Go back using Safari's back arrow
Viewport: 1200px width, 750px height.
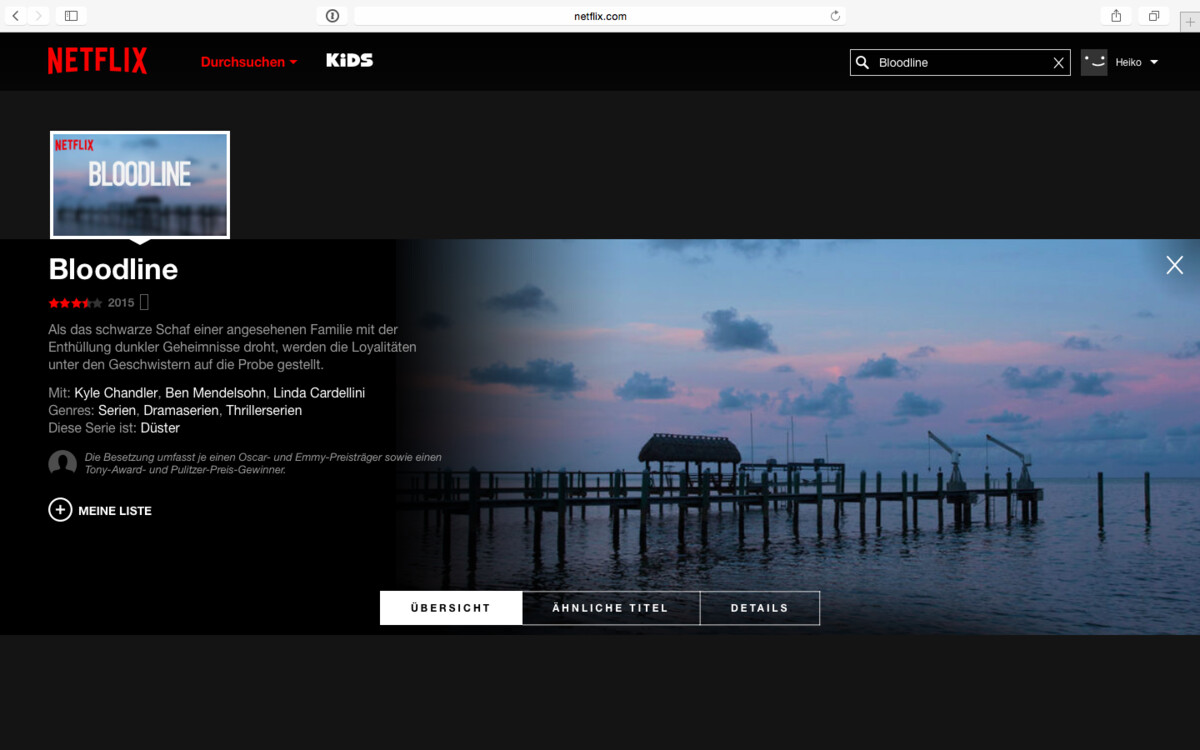tap(16, 16)
